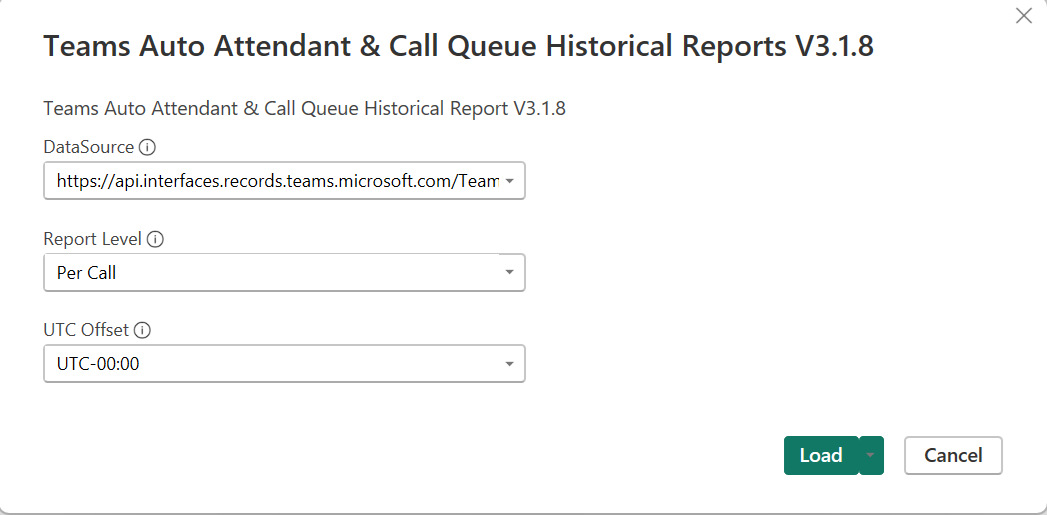Select the 'Per Call' value box
The height and width of the screenshot is (515, 1047).
tap(284, 272)
